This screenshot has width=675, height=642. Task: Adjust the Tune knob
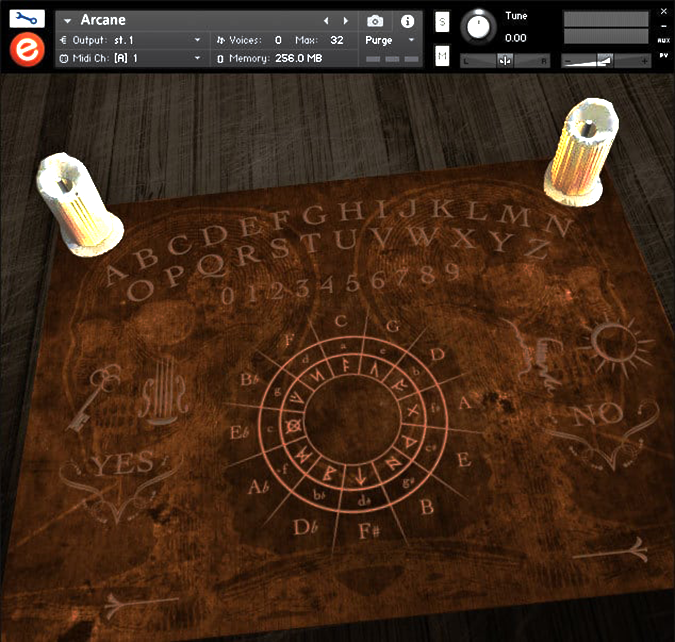pyautogui.click(x=478, y=27)
